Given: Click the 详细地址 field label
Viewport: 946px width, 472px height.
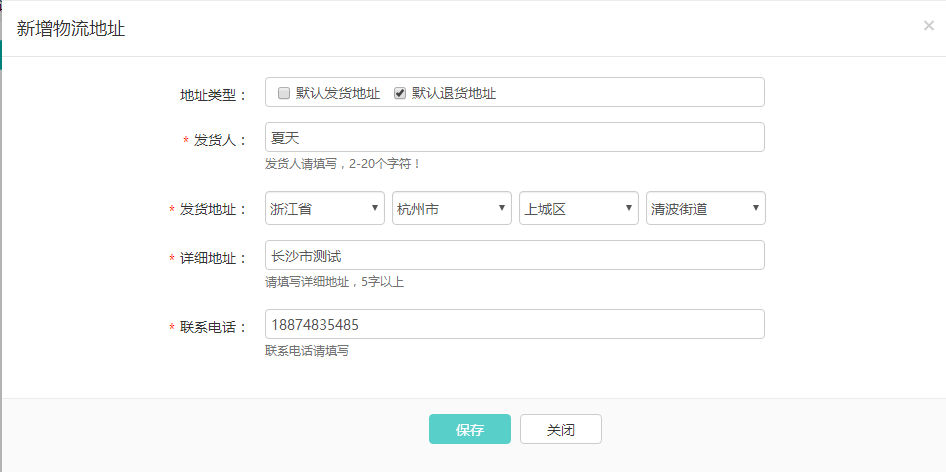Looking at the screenshot, I should click(x=212, y=259).
